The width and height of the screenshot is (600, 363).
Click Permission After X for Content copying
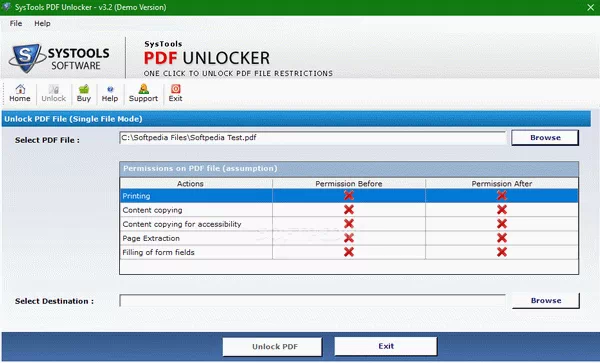[x=502, y=210]
